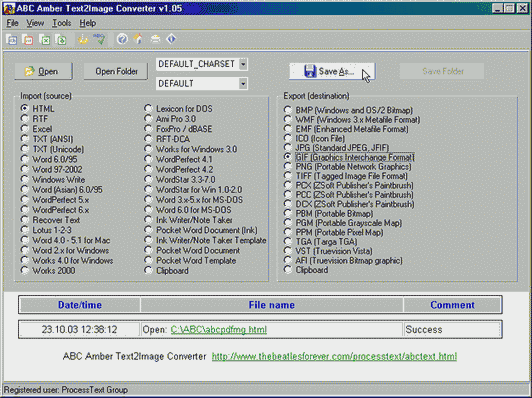Select Clipboard as import source

[x=166, y=270]
